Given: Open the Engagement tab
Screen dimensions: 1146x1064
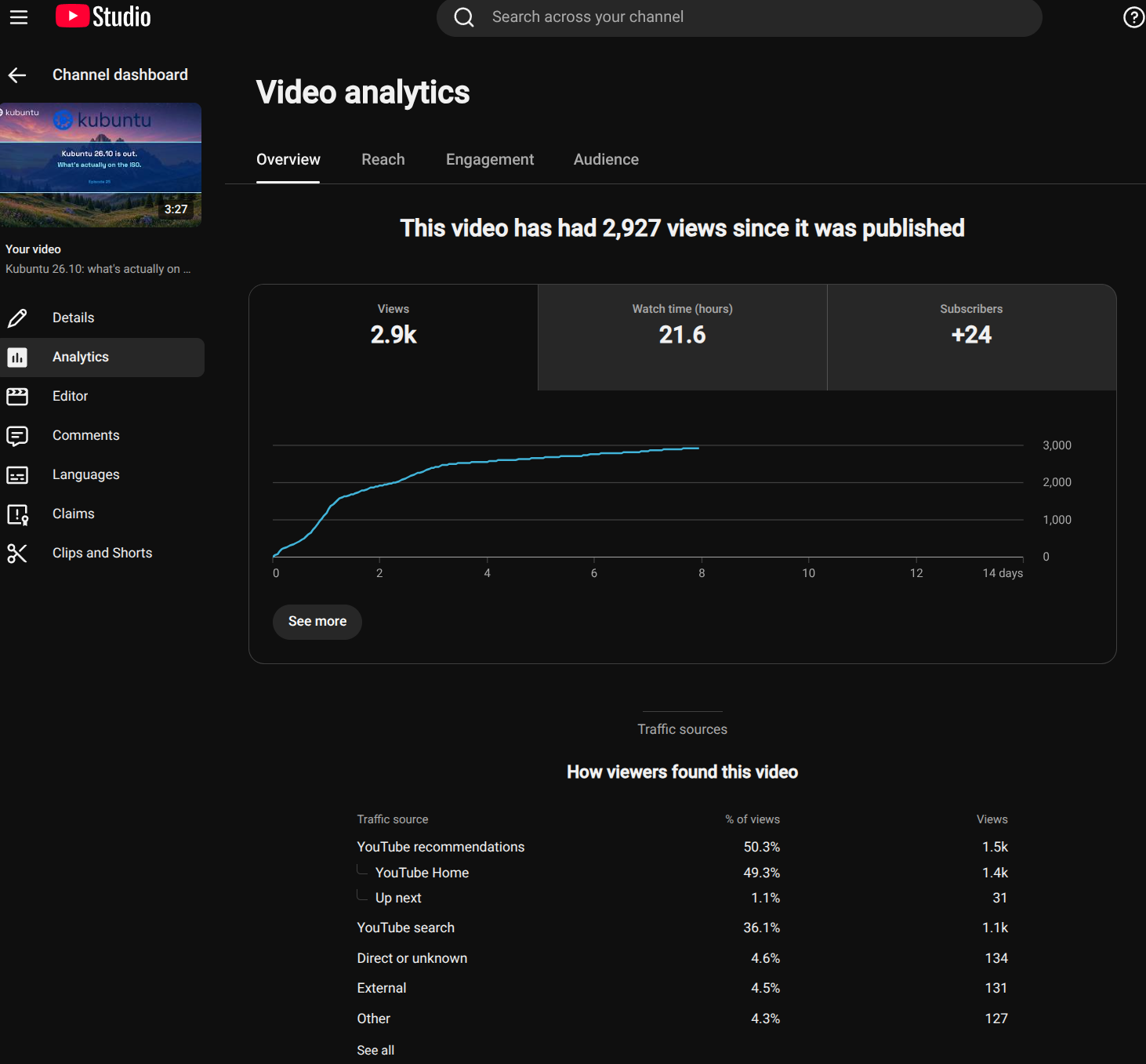Looking at the screenshot, I should [490, 159].
